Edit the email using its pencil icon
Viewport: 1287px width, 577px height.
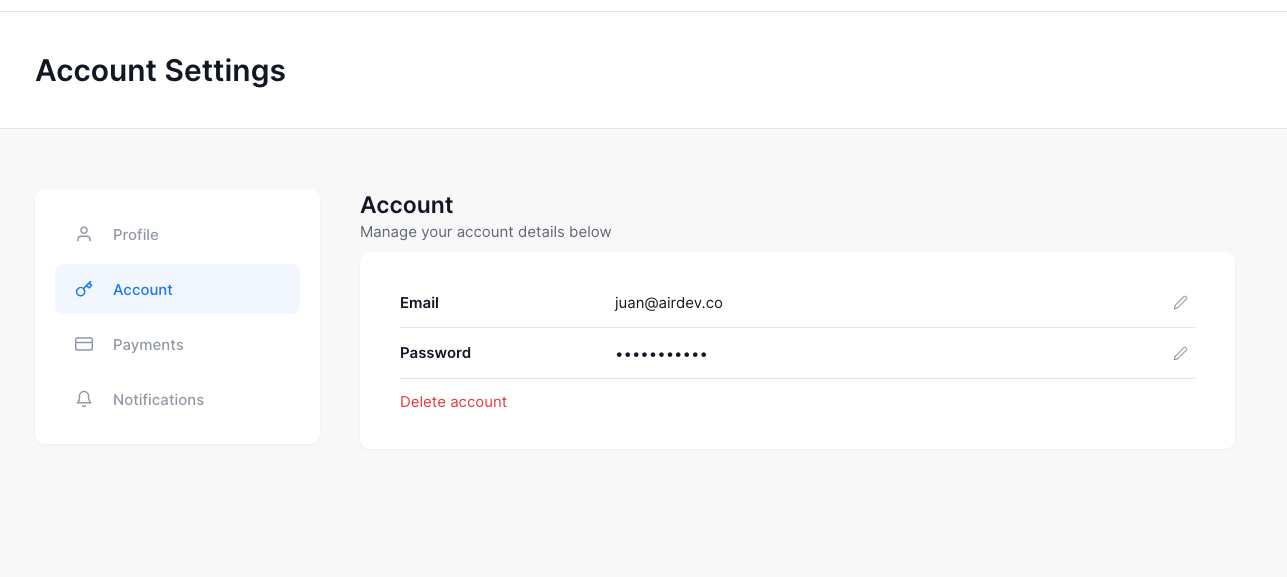[1180, 302]
